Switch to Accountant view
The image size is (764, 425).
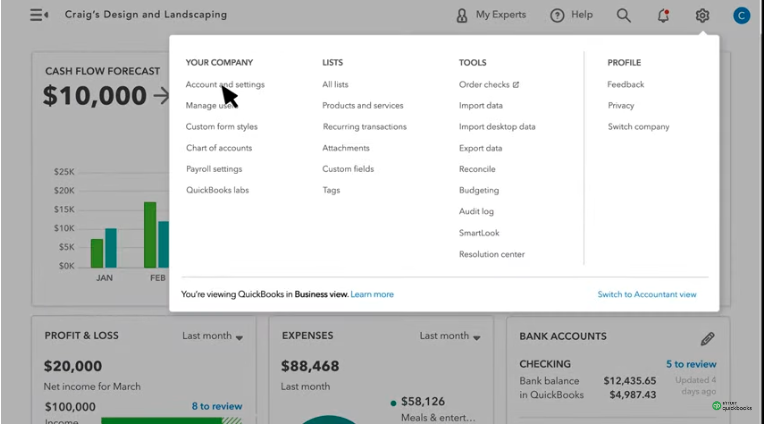[647, 295]
